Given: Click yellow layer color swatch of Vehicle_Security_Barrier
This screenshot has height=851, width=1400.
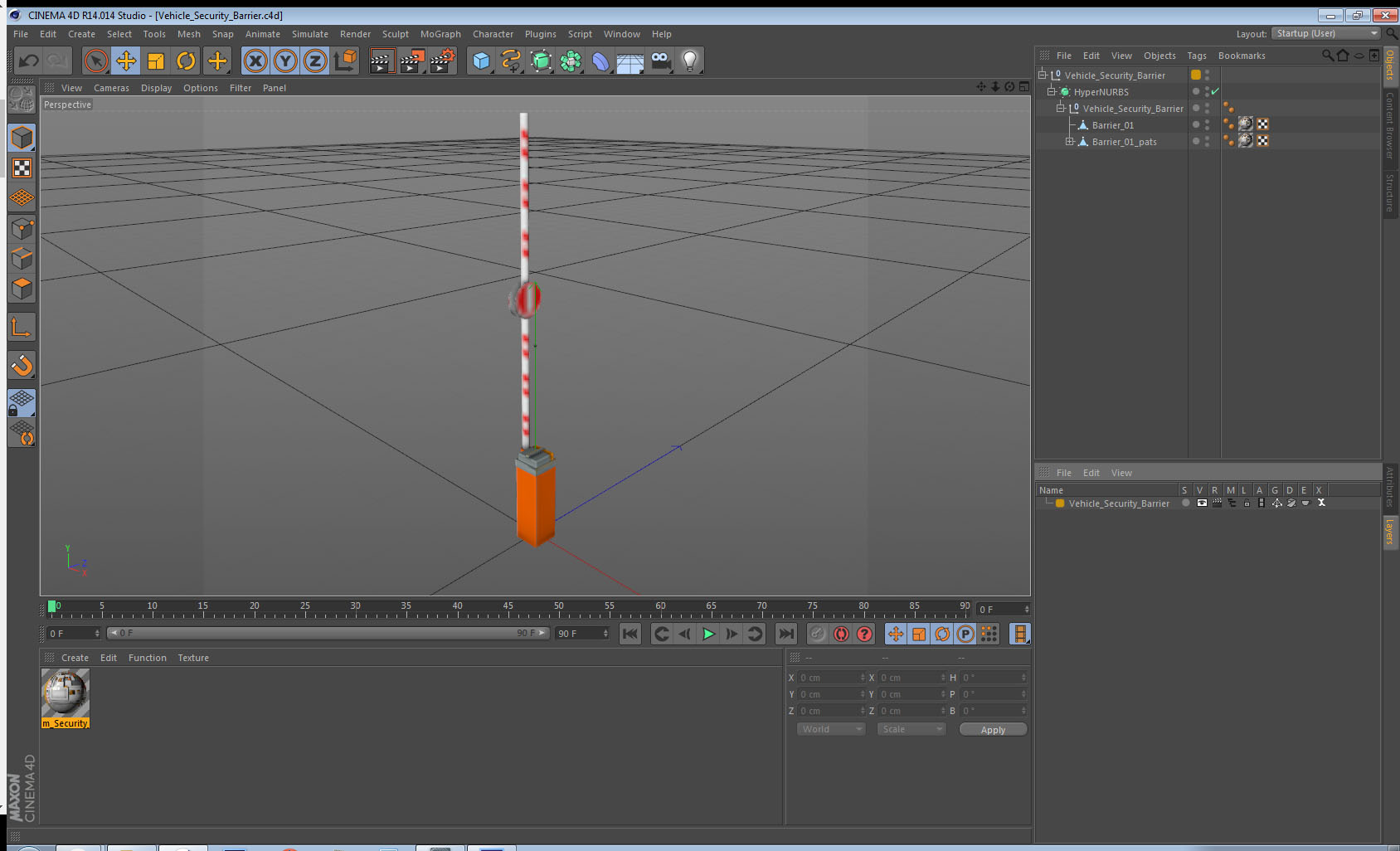Looking at the screenshot, I should (x=1196, y=75).
